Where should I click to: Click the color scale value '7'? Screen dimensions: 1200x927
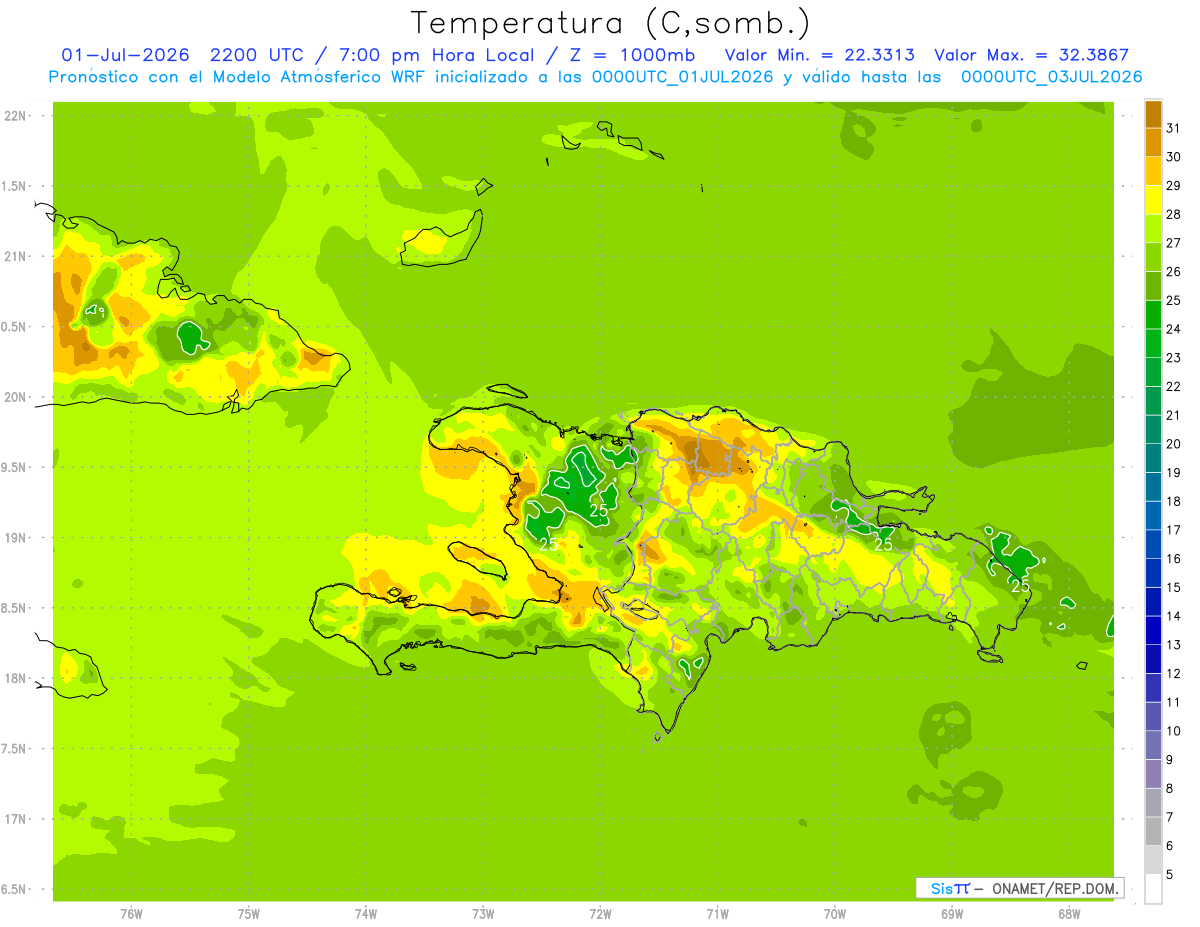(x=1170, y=817)
